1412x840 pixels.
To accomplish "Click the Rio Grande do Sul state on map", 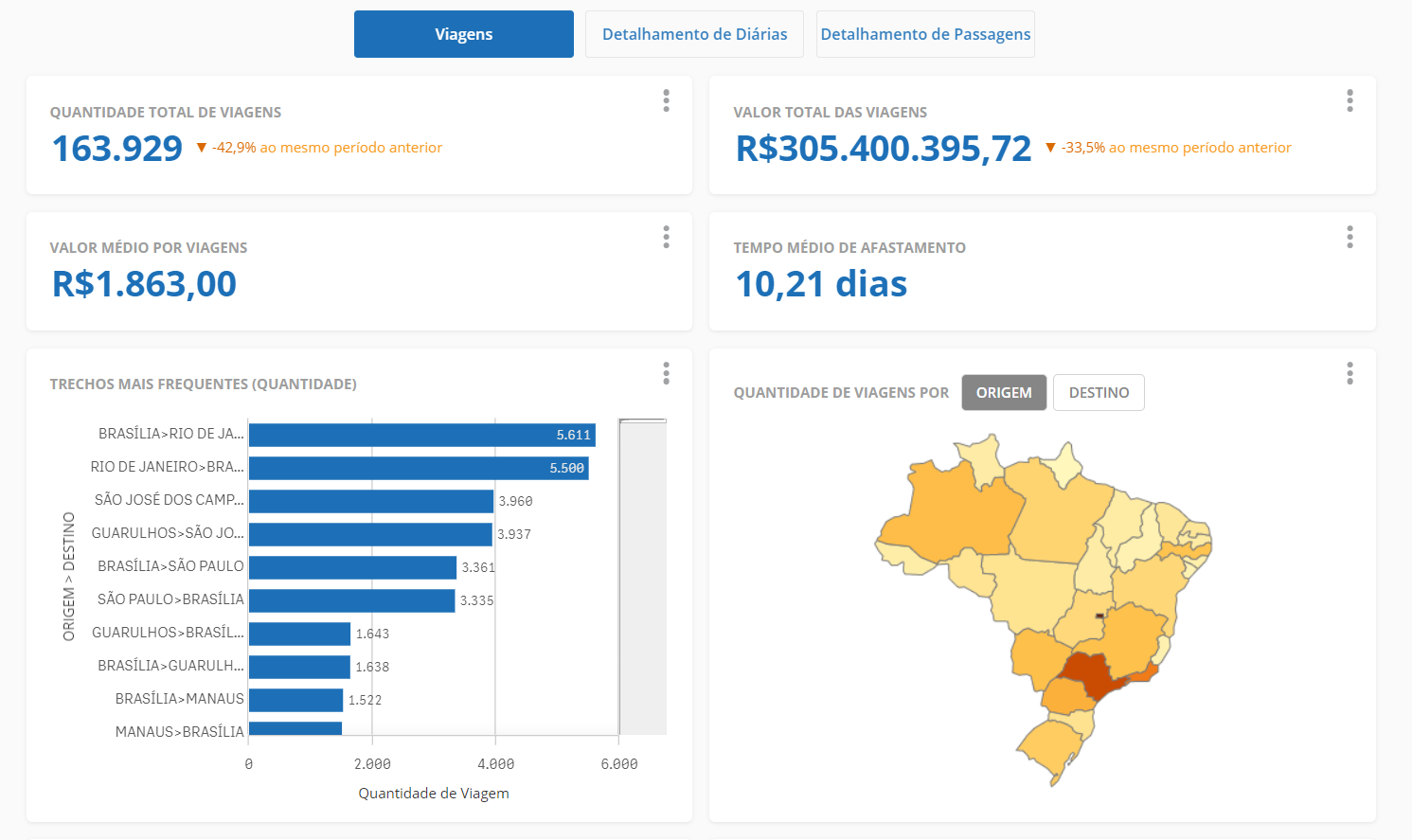I will pyautogui.click(x=1053, y=748).
